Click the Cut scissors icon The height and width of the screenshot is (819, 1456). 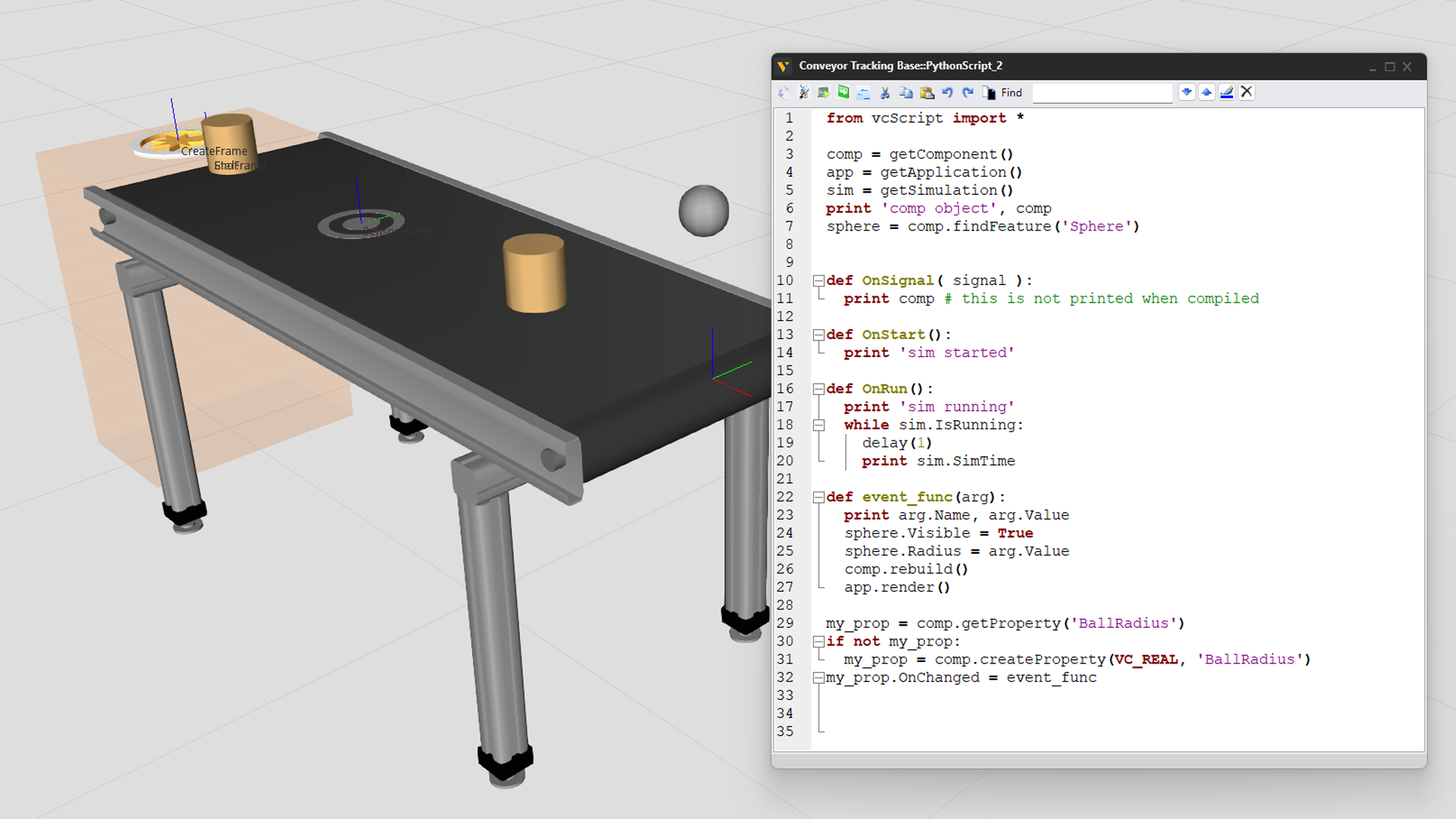point(885,93)
